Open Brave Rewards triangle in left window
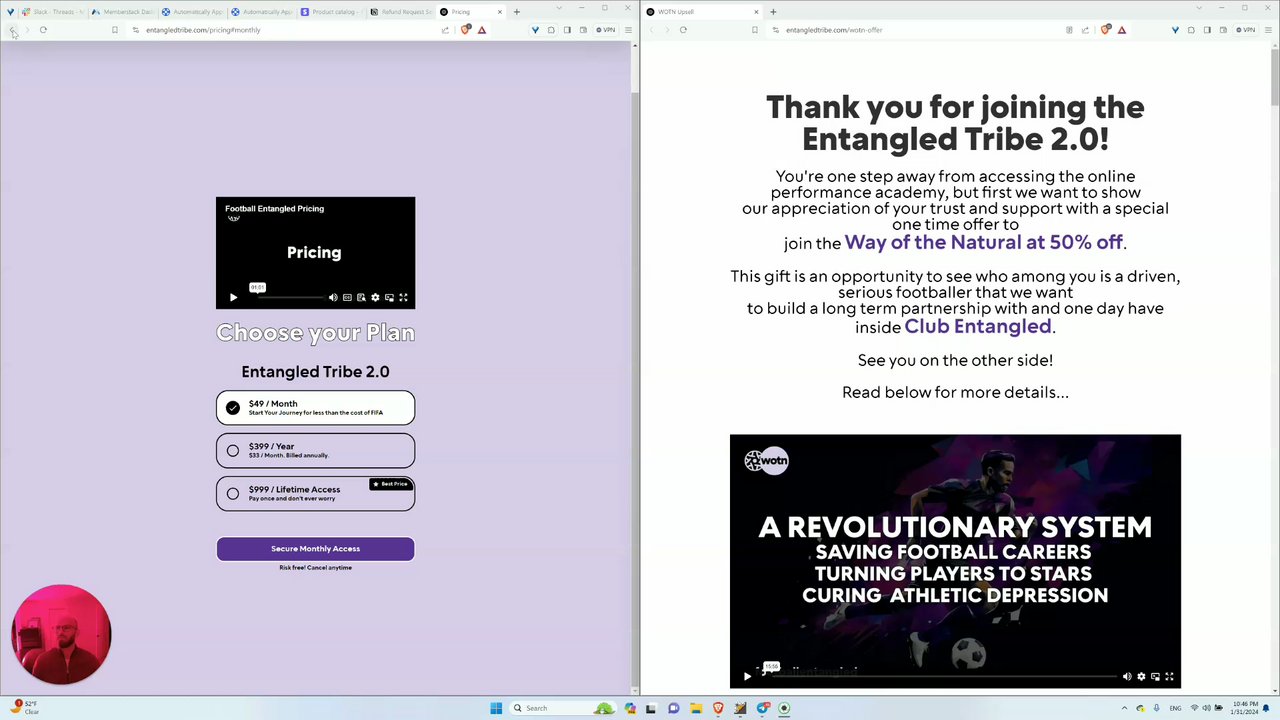Image resolution: width=1280 pixels, height=720 pixels. 481,30
